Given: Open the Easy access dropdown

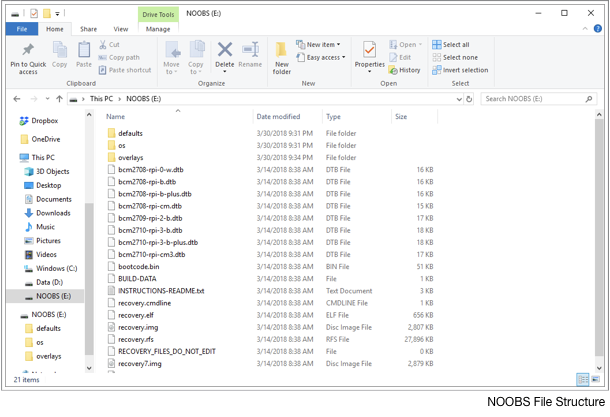Looking at the screenshot, I should coord(344,57).
